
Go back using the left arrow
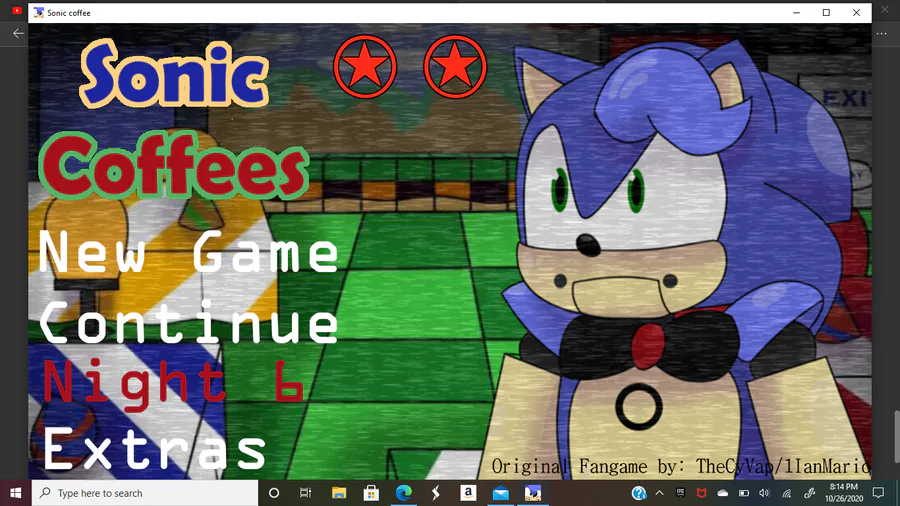pyautogui.click(x=18, y=33)
